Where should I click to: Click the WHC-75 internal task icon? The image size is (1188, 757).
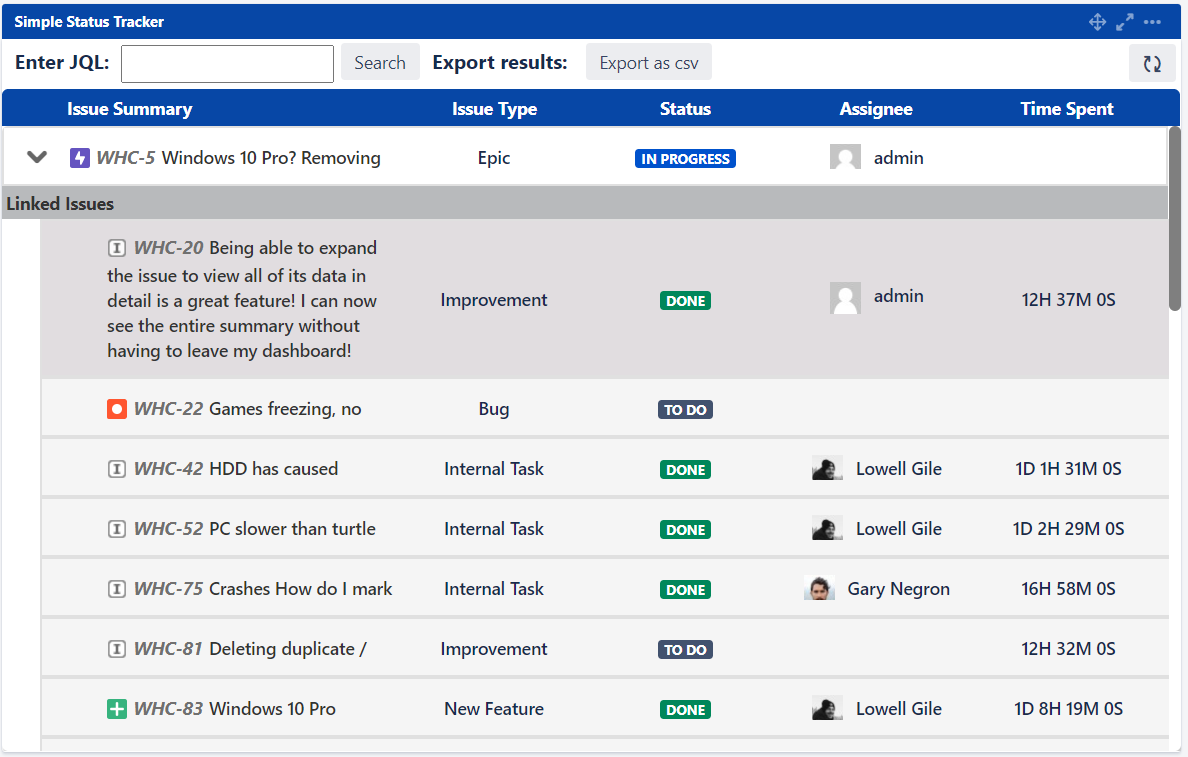click(x=117, y=589)
